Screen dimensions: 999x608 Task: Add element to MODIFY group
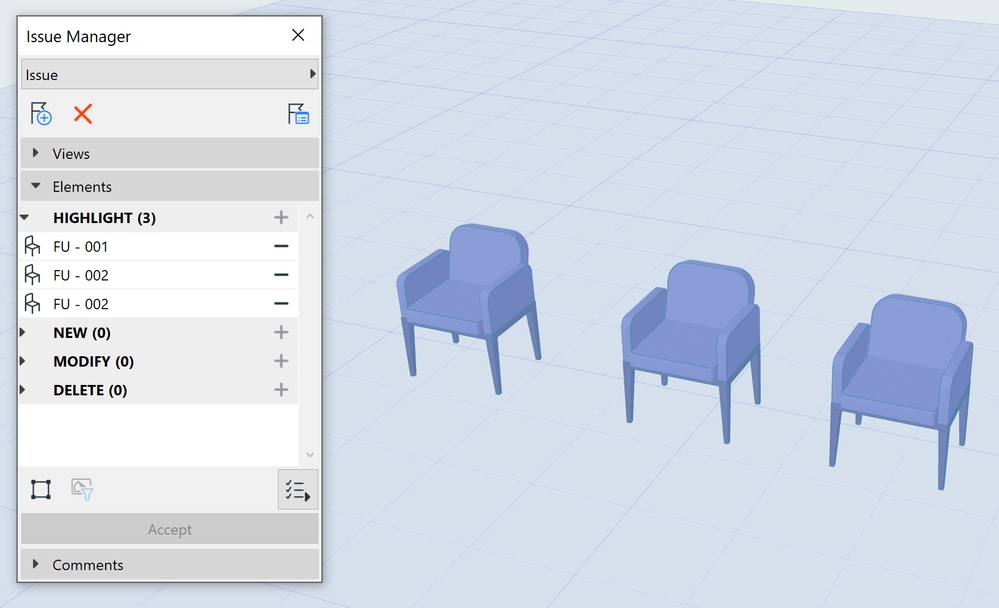pos(281,361)
